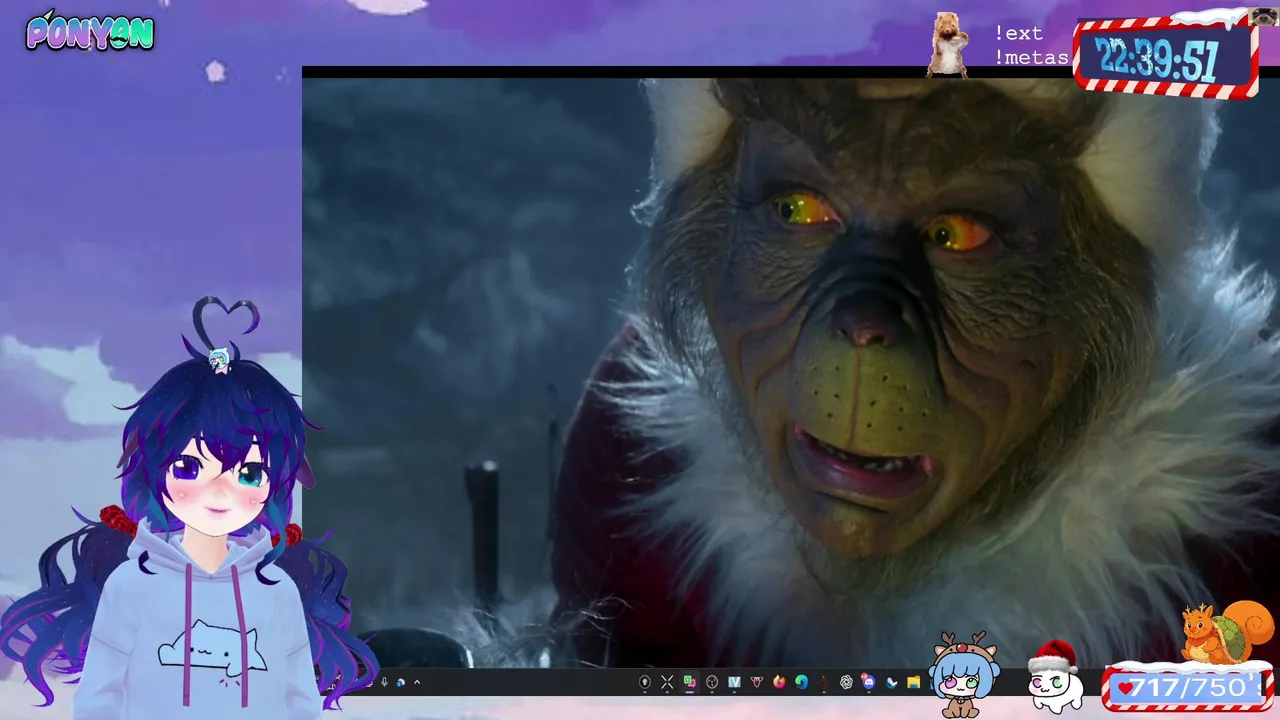1280x720 pixels.
Task: Click the 717/750 goal counter
Action: pos(1187,688)
